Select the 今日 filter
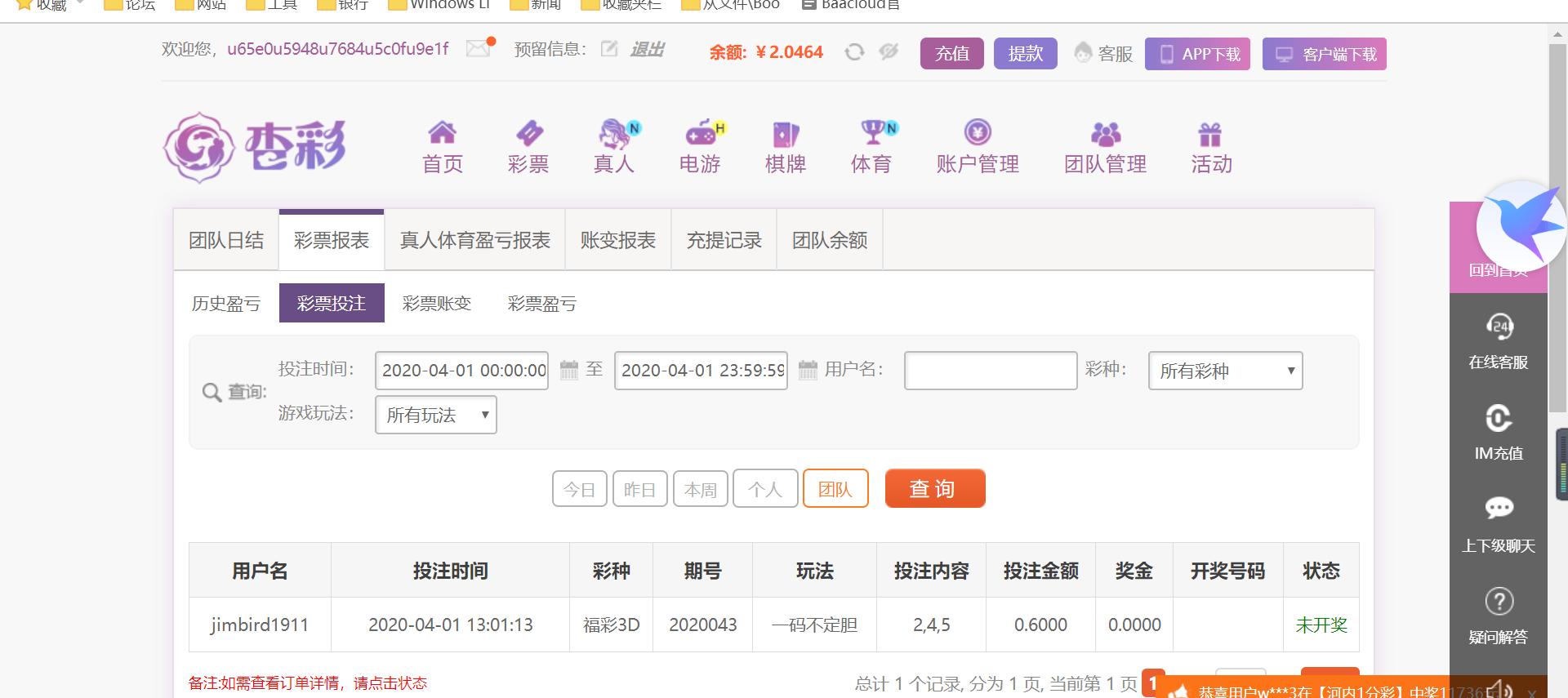 click(580, 489)
